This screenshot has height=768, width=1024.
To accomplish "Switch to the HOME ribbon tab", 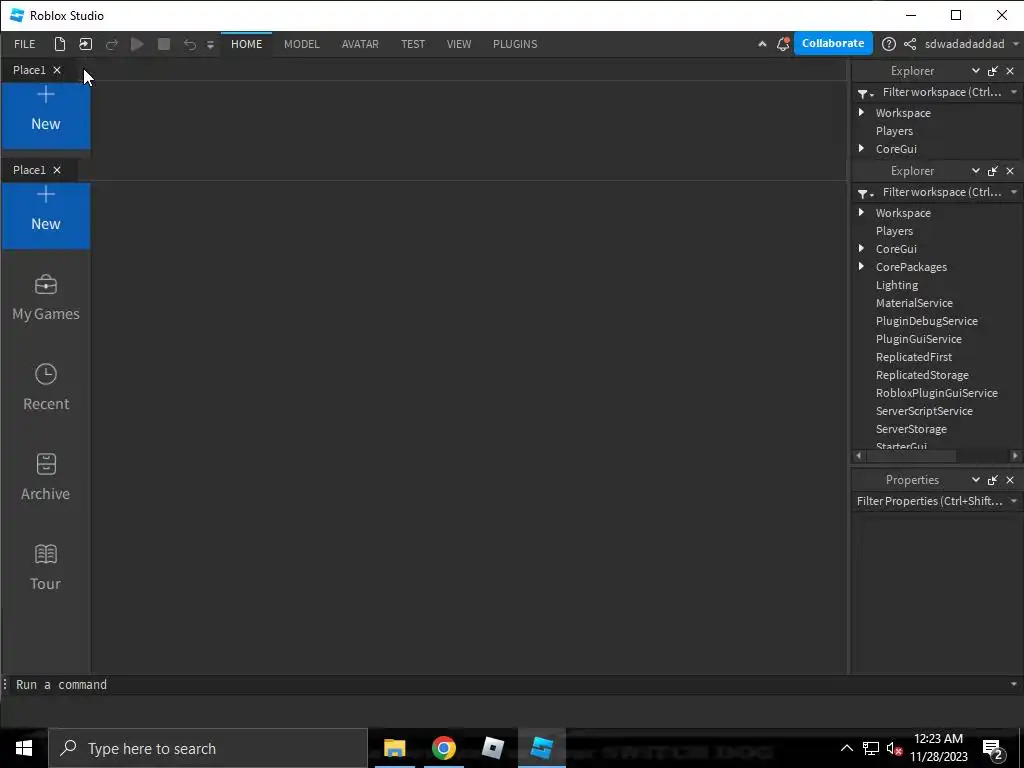I will tap(246, 44).
